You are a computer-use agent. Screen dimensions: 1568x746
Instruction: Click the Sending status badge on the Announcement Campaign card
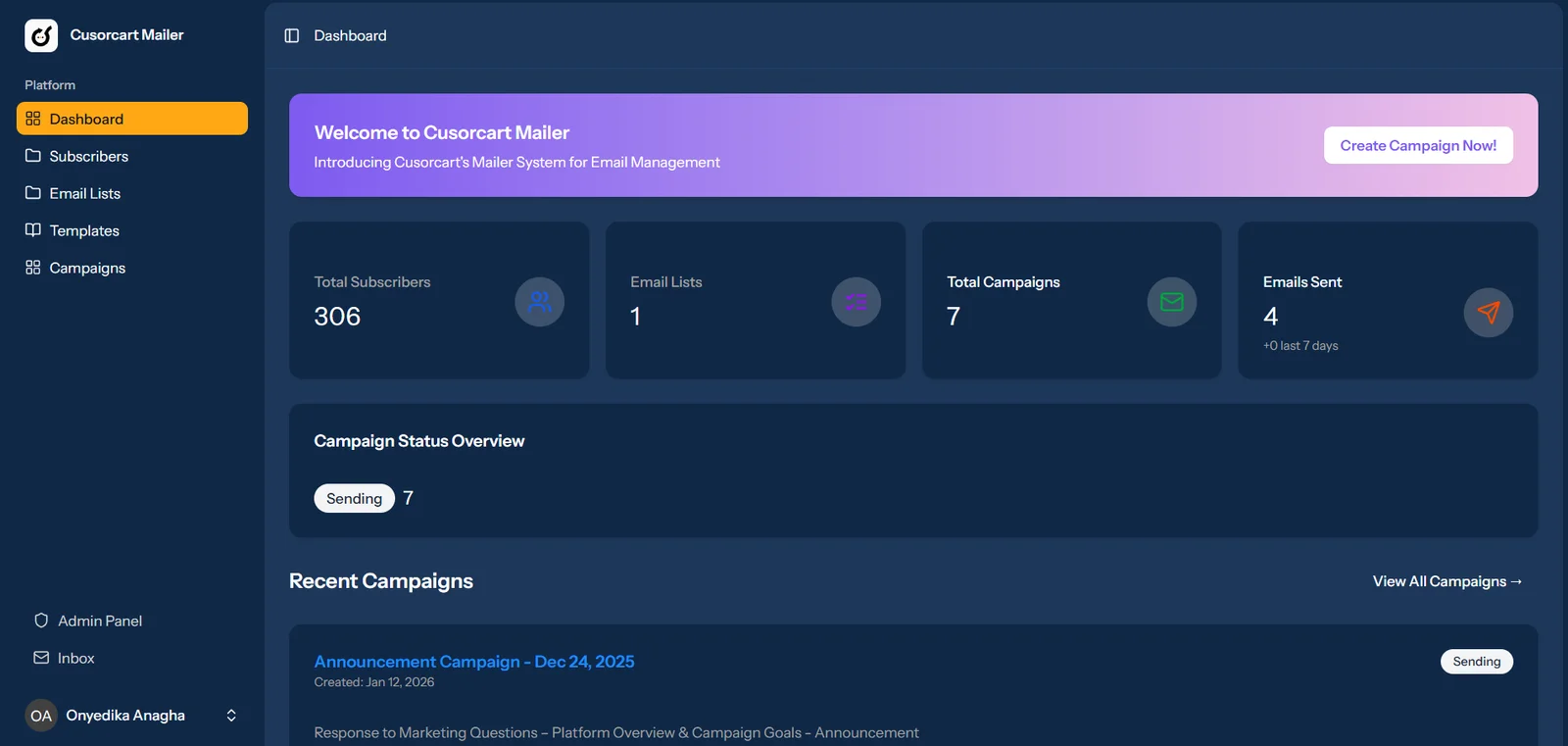[1477, 662]
